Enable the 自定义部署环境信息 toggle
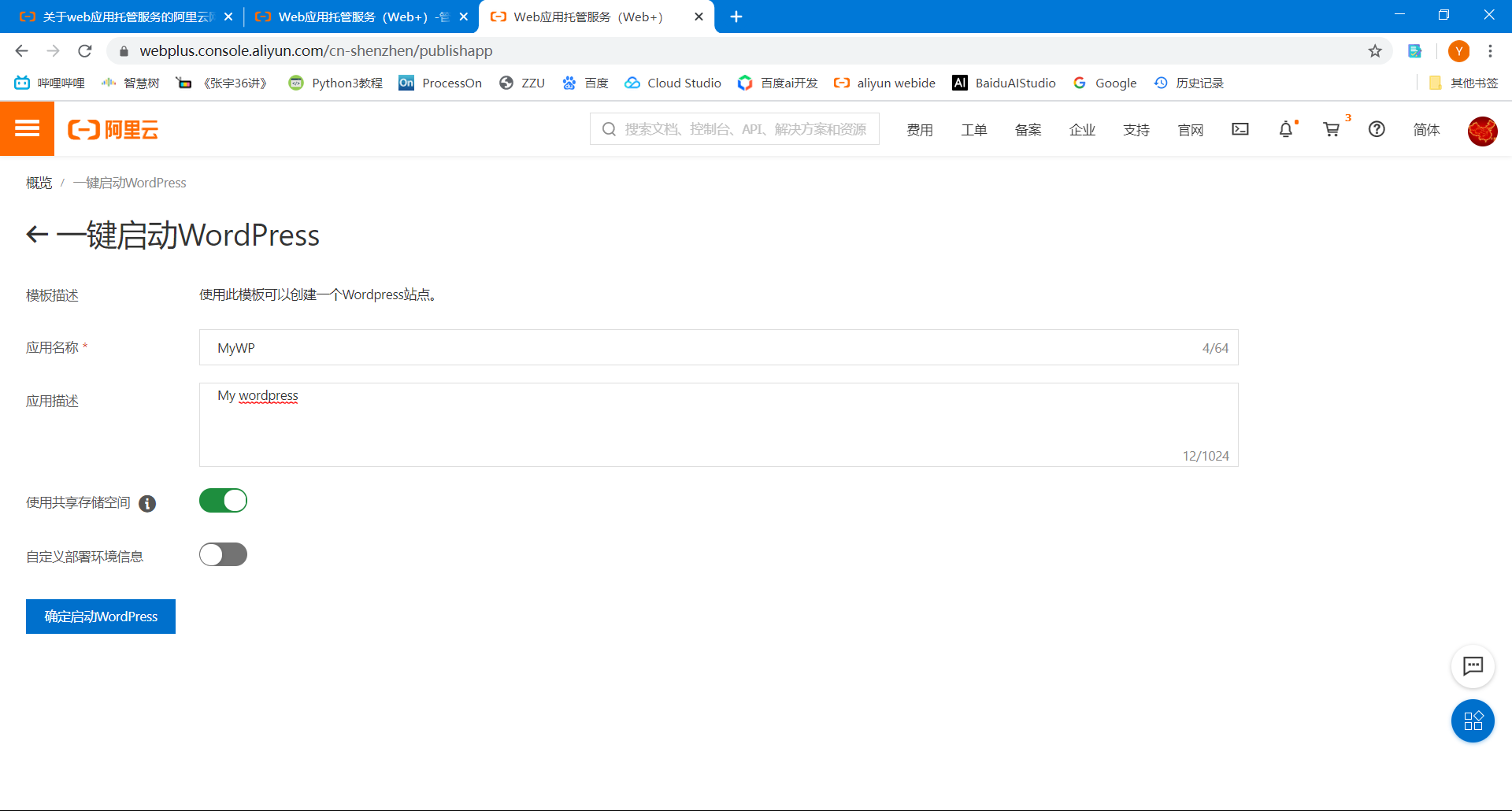Viewport: 1512px width, 811px height. click(223, 555)
